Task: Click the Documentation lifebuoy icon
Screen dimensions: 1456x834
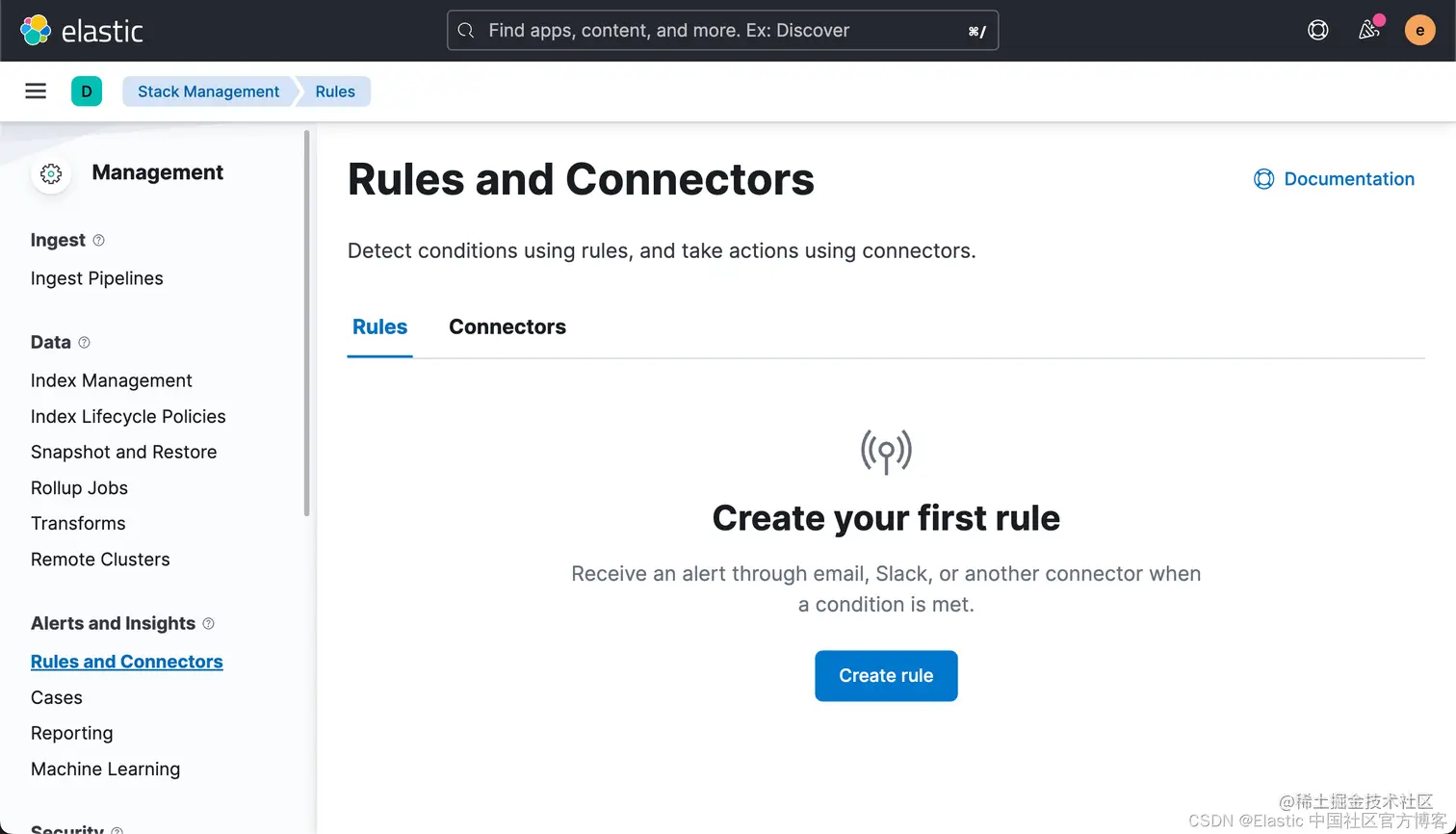Action: (1264, 179)
